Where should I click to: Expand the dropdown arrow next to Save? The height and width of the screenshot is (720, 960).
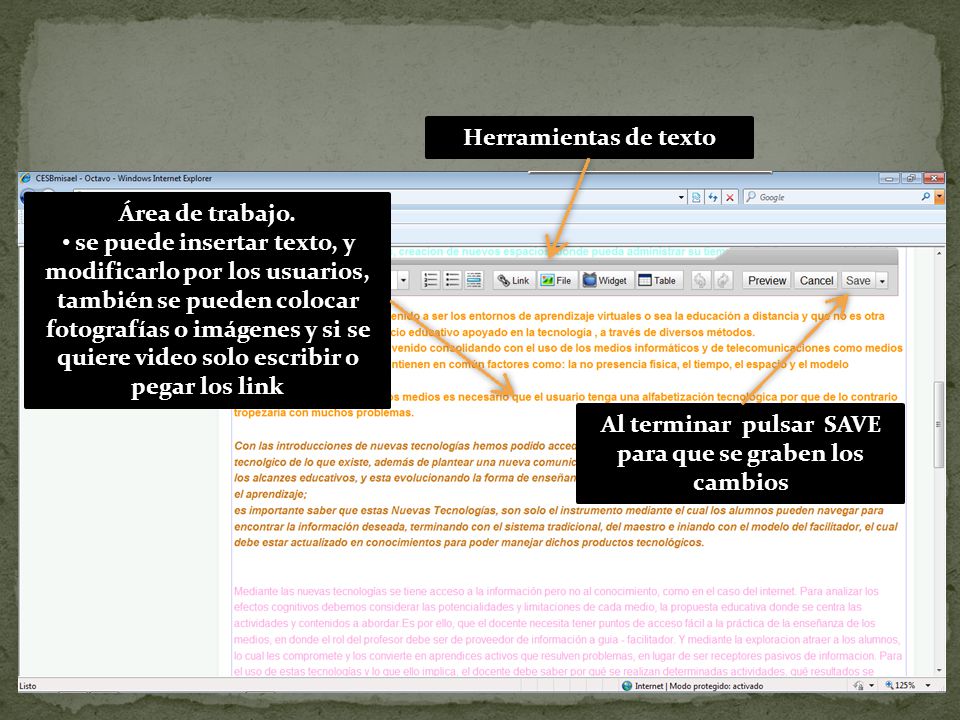click(x=882, y=281)
